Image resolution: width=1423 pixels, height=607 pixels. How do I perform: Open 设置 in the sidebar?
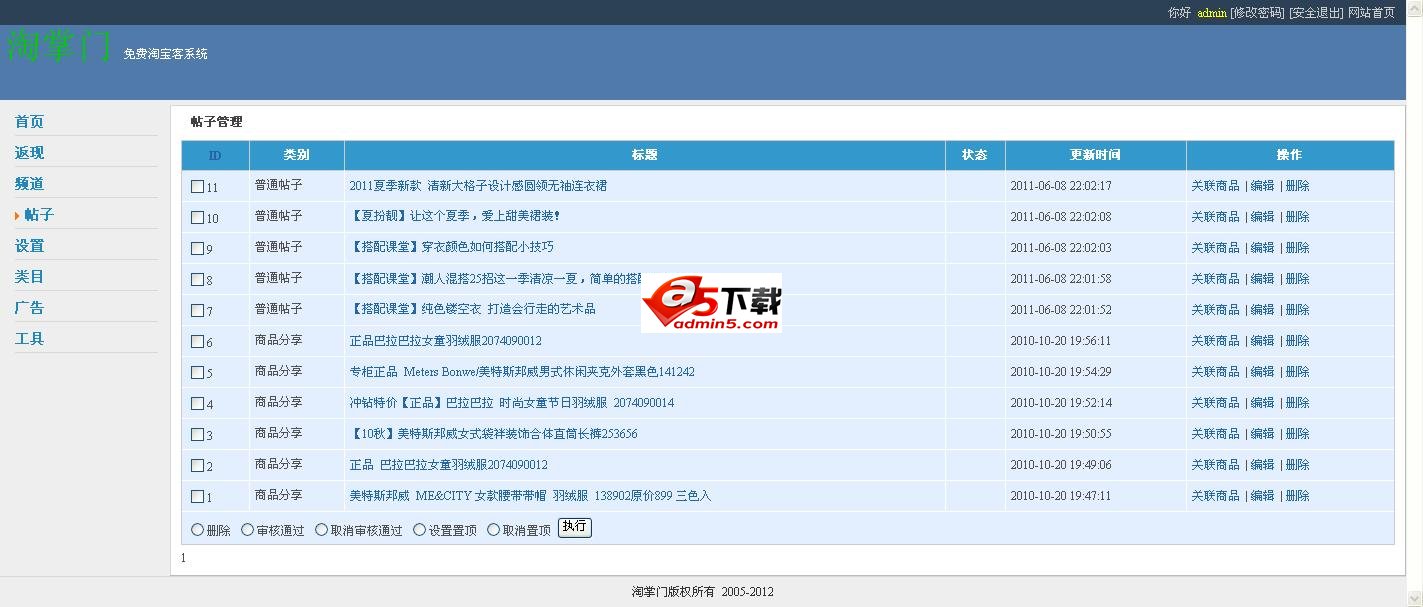pos(29,246)
